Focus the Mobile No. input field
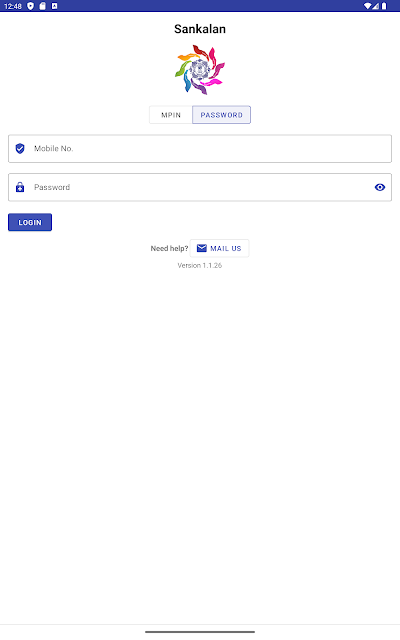 [x=200, y=149]
